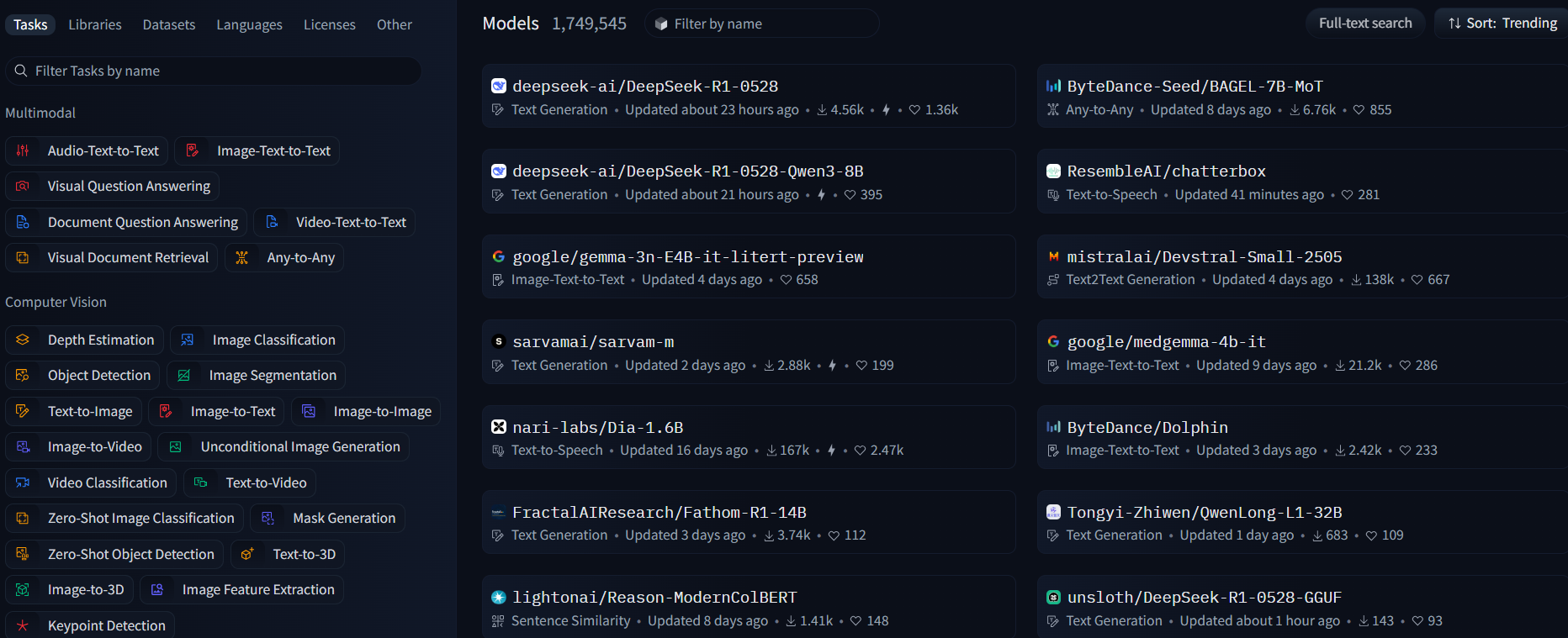The height and width of the screenshot is (638, 1568).
Task: Click the Keypoint Detection star icon
Action: click(23, 625)
